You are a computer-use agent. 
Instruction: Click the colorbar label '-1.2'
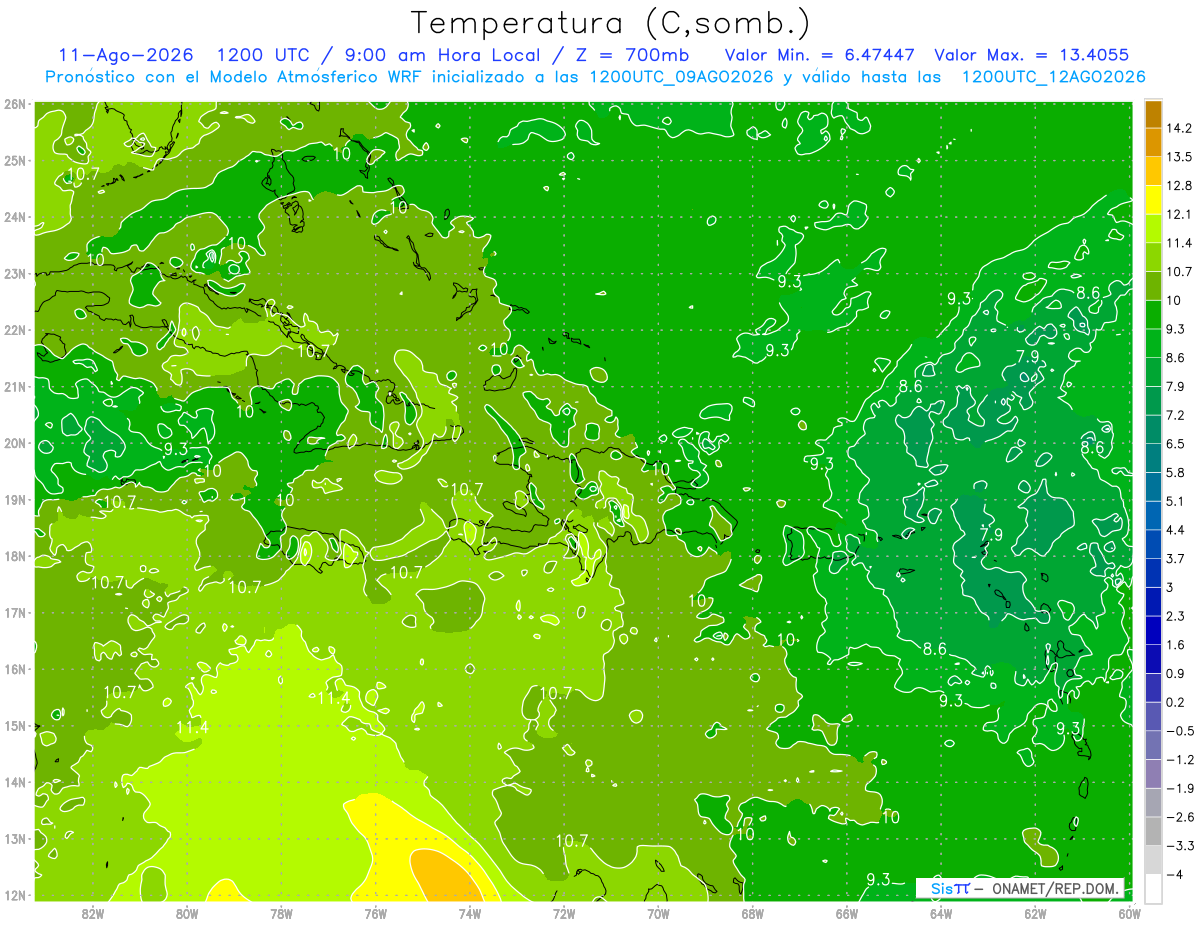point(1180,760)
